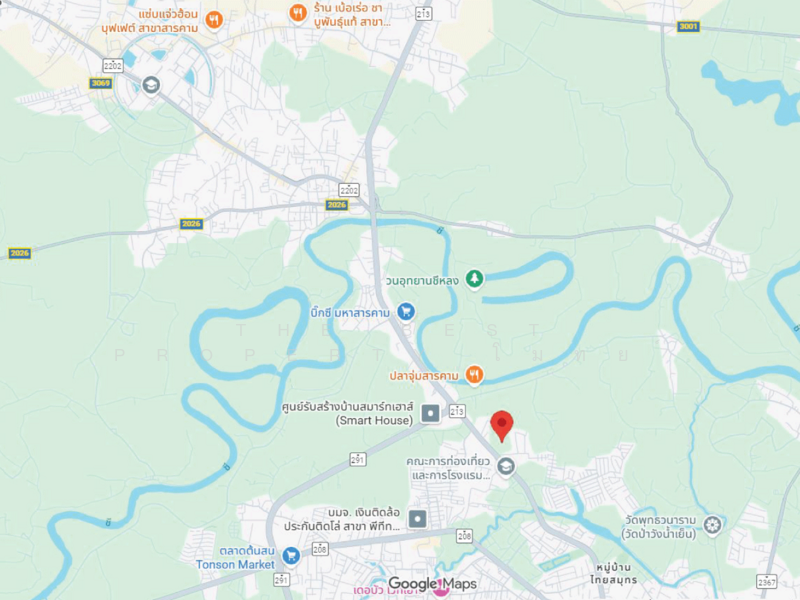Open the ปลาจุ่มสารคาม restaurant icon
Image resolution: width=800 pixels, height=600 pixels.
pos(474,375)
